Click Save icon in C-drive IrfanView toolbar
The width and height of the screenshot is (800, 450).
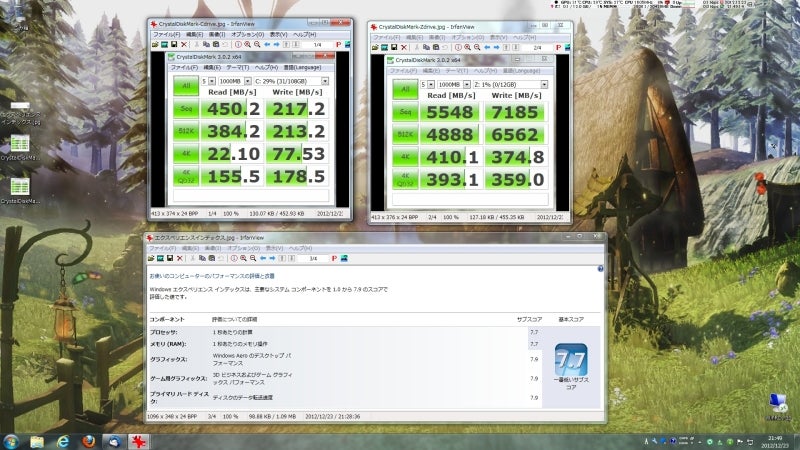pyautogui.click(x=174, y=45)
